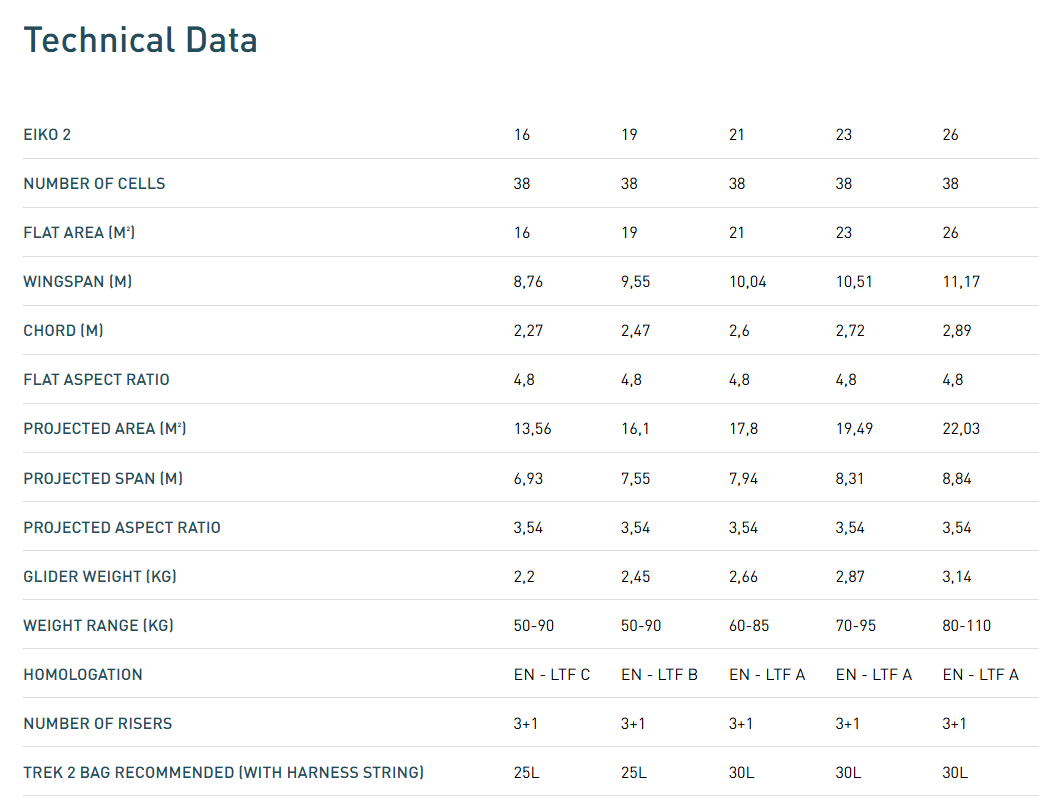Select wingspan value 8,76

[x=528, y=282]
